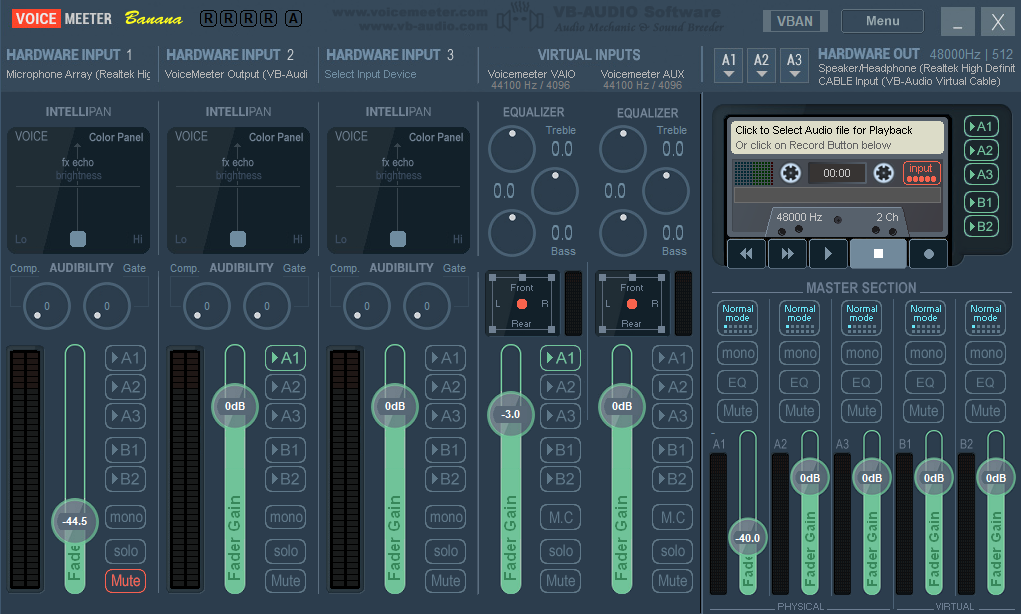
Task: Route recorder playback to A3
Action: (x=981, y=174)
